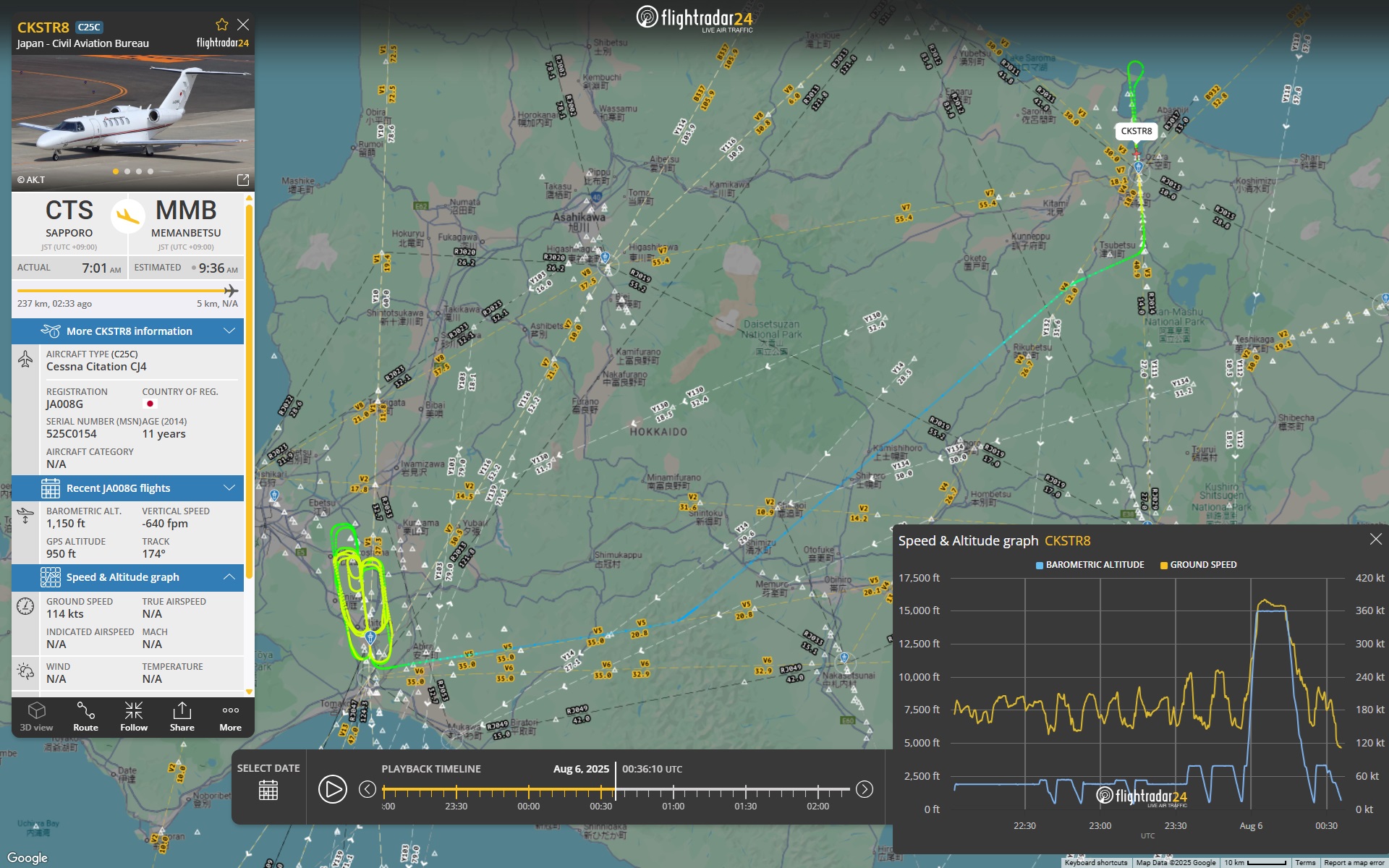The width and height of the screenshot is (1389, 868).
Task: Open aircraft photo in external link
Action: [243, 179]
